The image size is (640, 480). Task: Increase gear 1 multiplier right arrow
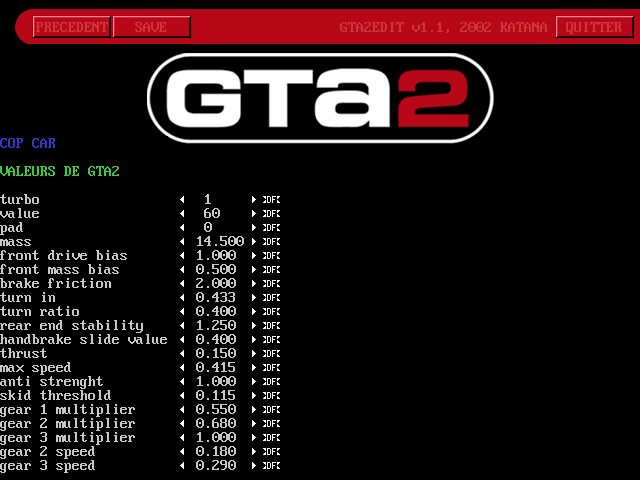(x=253, y=409)
